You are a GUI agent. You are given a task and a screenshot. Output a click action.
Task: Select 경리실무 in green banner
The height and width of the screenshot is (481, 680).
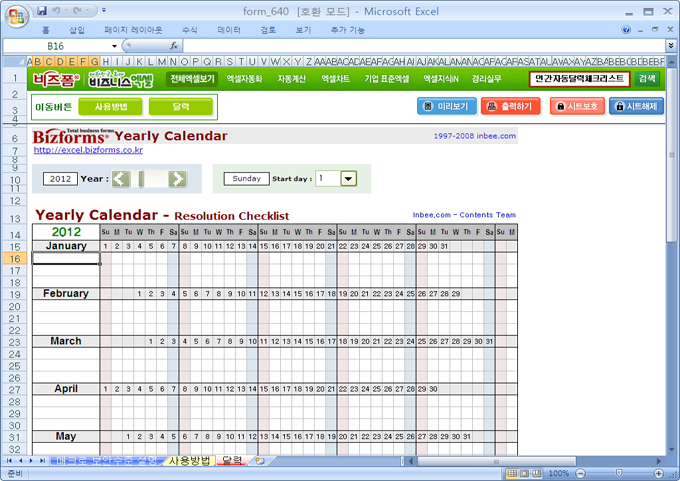tap(486, 79)
